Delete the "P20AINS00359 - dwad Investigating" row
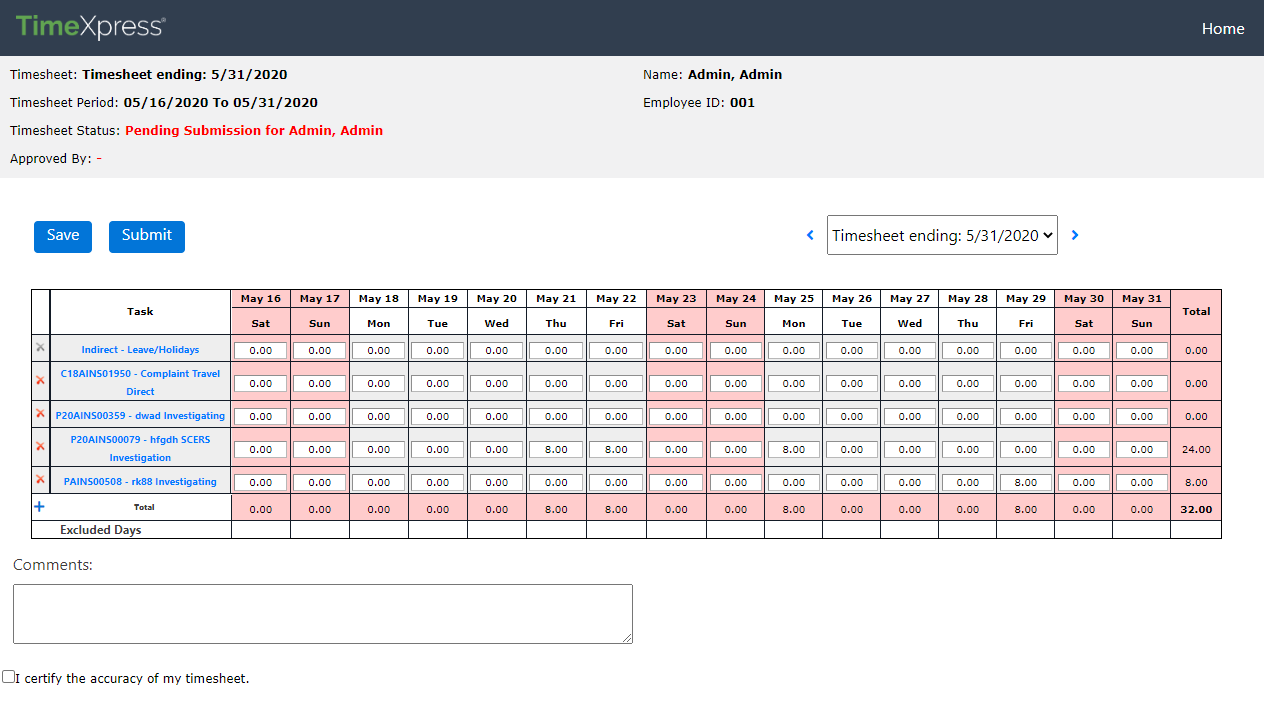1264x712 pixels. tap(39, 415)
